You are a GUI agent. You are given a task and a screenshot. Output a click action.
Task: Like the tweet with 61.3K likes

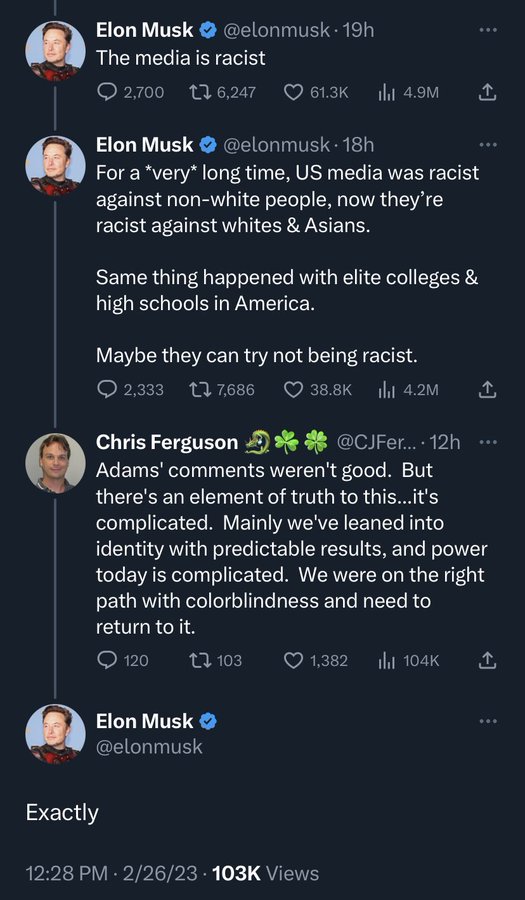316,92
